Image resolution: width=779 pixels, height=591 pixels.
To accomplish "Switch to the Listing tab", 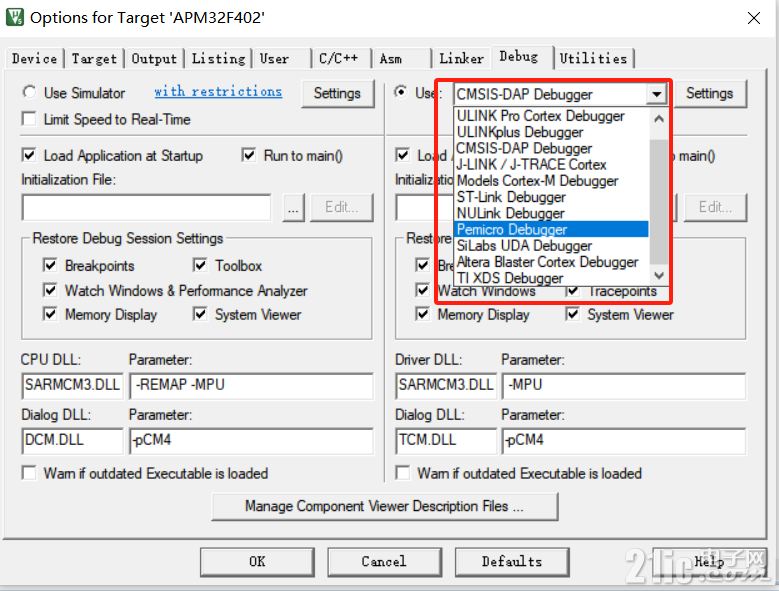I will pyautogui.click(x=219, y=59).
